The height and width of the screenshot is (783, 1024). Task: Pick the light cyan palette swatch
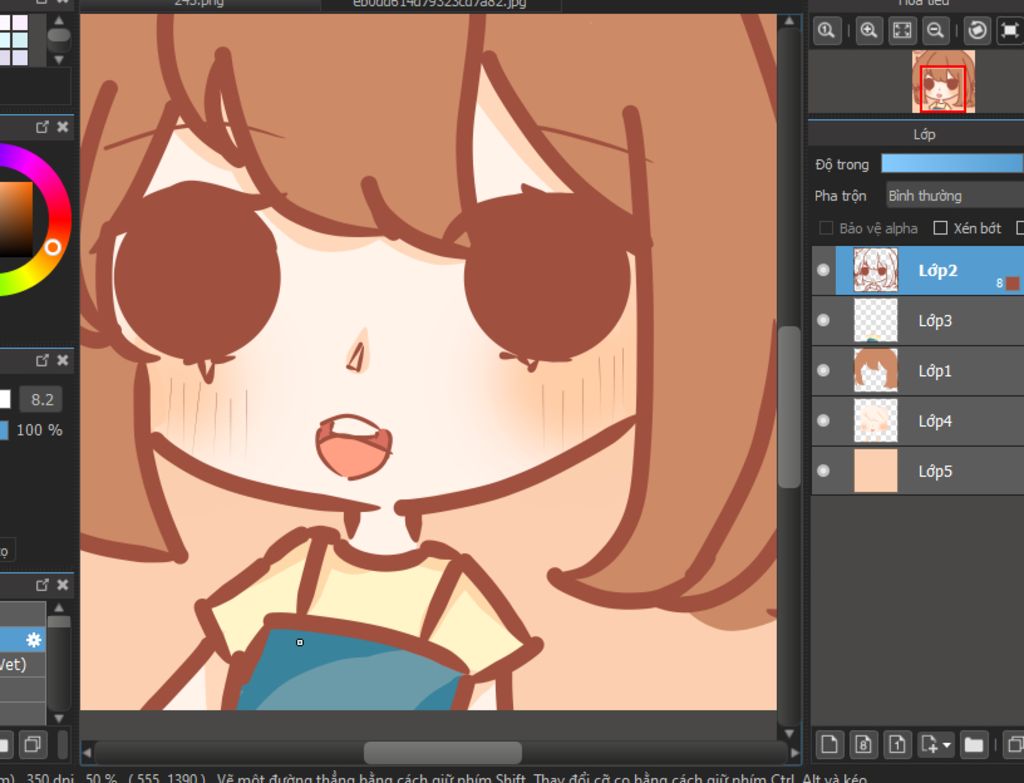click(20, 40)
